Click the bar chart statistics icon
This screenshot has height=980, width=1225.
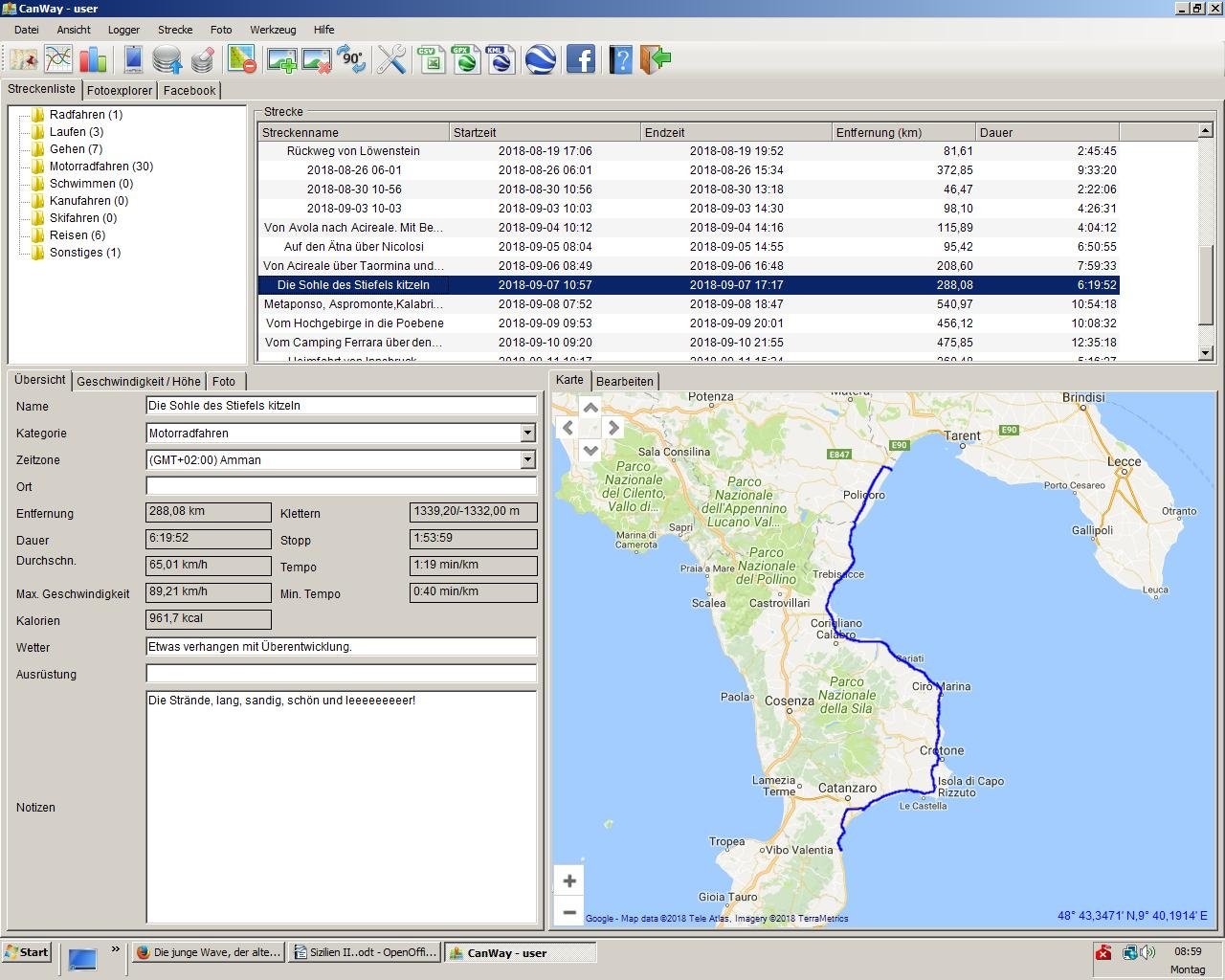[x=93, y=59]
